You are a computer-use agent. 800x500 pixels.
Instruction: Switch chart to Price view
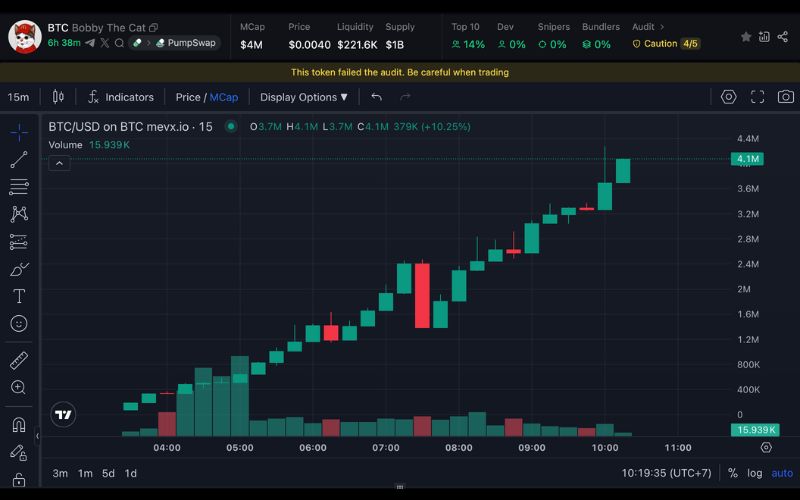click(x=188, y=97)
